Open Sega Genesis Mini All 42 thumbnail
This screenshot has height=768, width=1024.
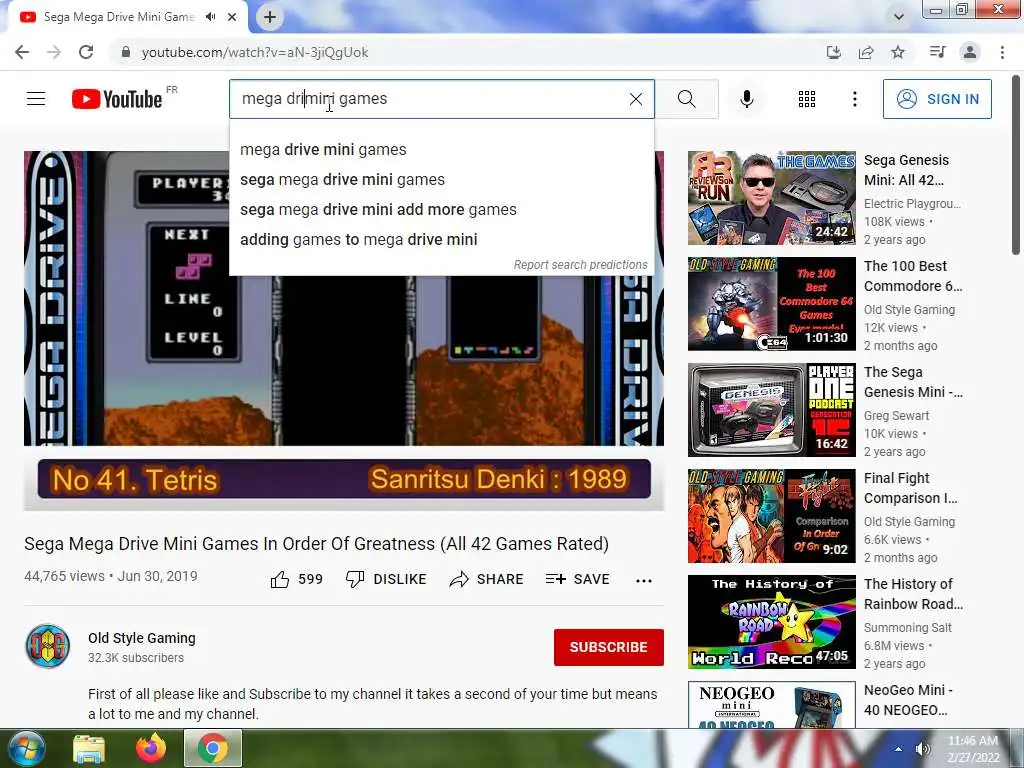coord(771,198)
